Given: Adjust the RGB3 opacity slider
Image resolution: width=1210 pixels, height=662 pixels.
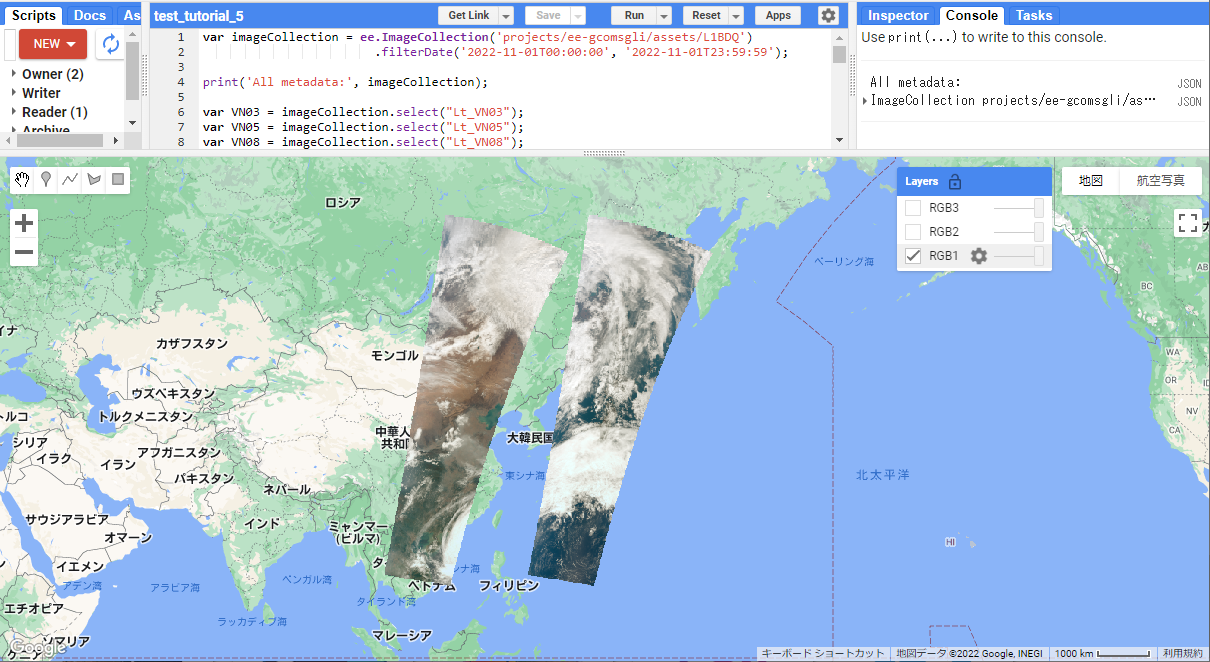Looking at the screenshot, I should pos(1039,208).
